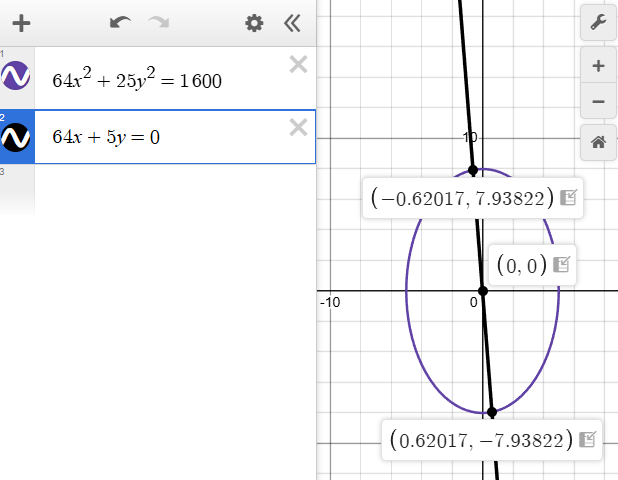Select the origin intersection point on graph
This screenshot has width=618, height=480.
point(483,291)
